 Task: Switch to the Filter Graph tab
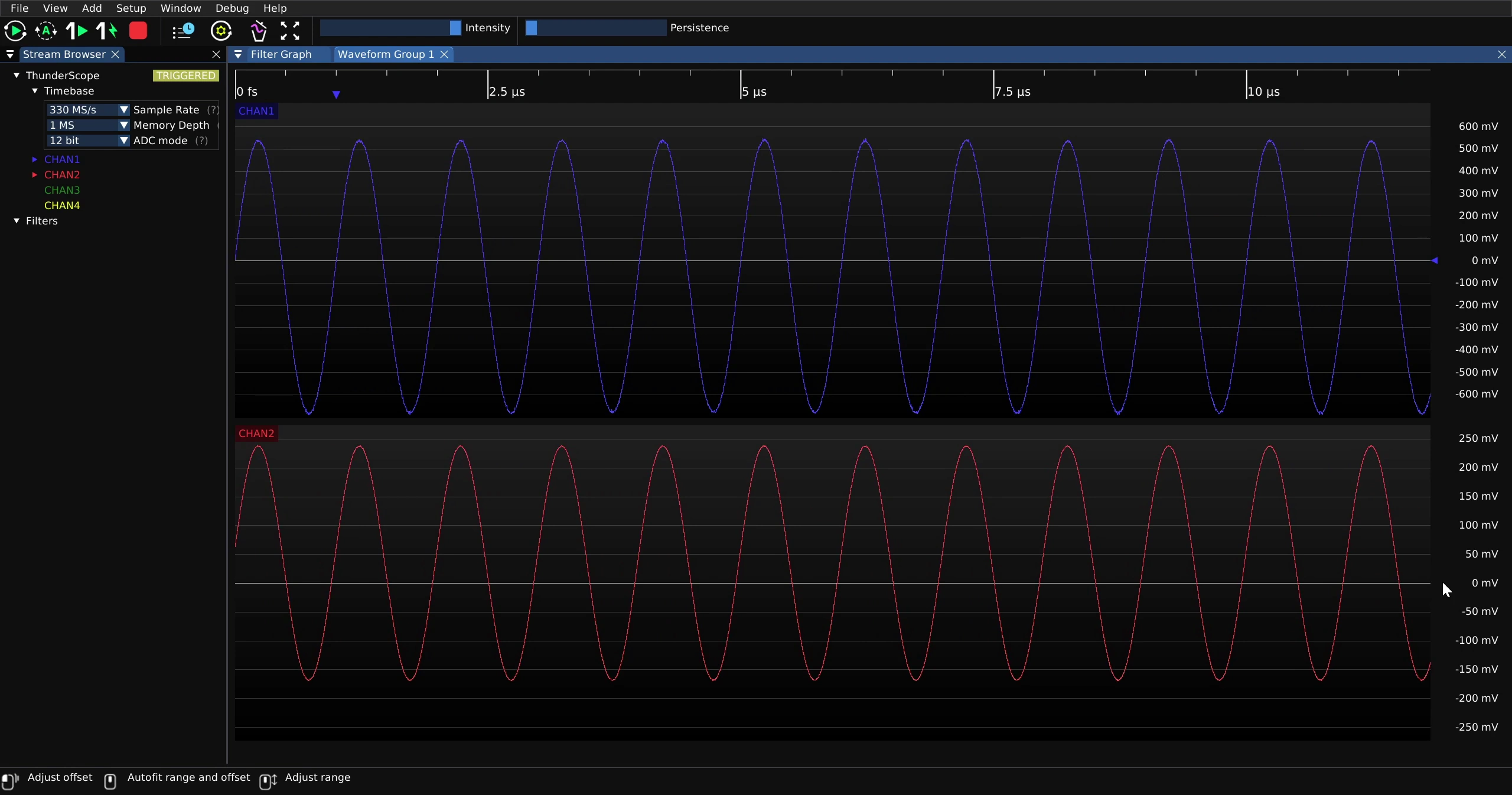281,54
